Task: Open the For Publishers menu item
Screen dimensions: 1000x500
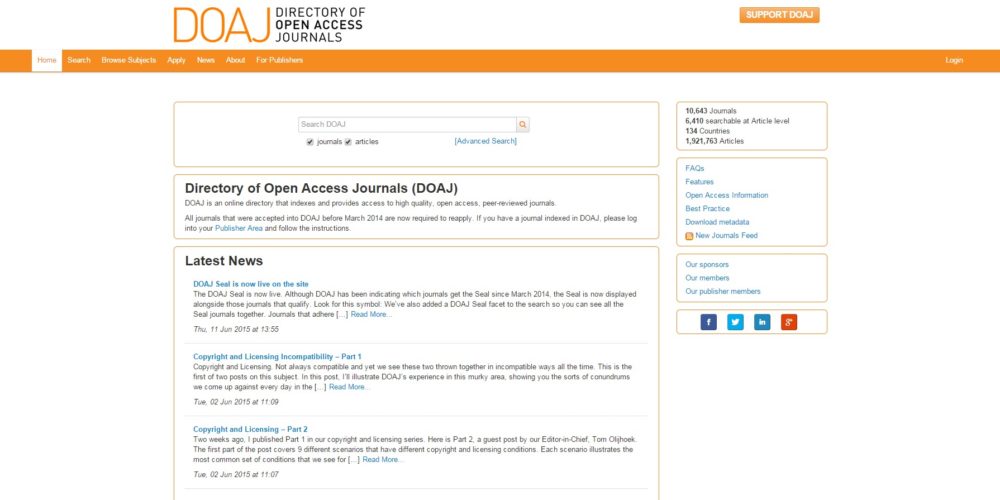Action: click(279, 61)
